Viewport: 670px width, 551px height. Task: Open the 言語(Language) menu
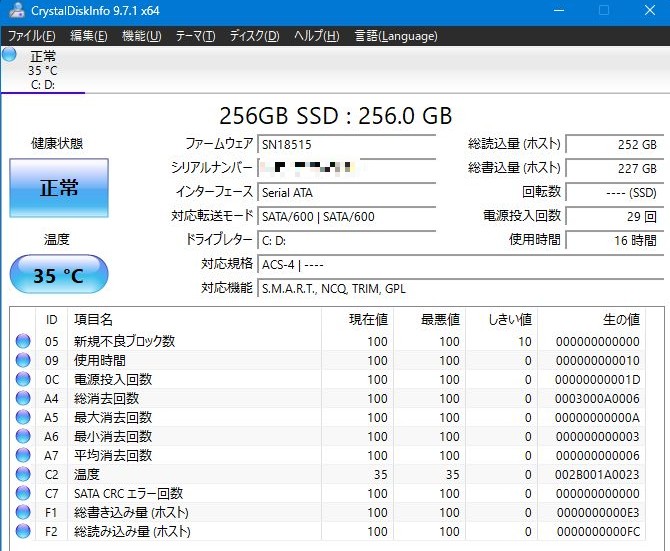pyautogui.click(x=396, y=36)
